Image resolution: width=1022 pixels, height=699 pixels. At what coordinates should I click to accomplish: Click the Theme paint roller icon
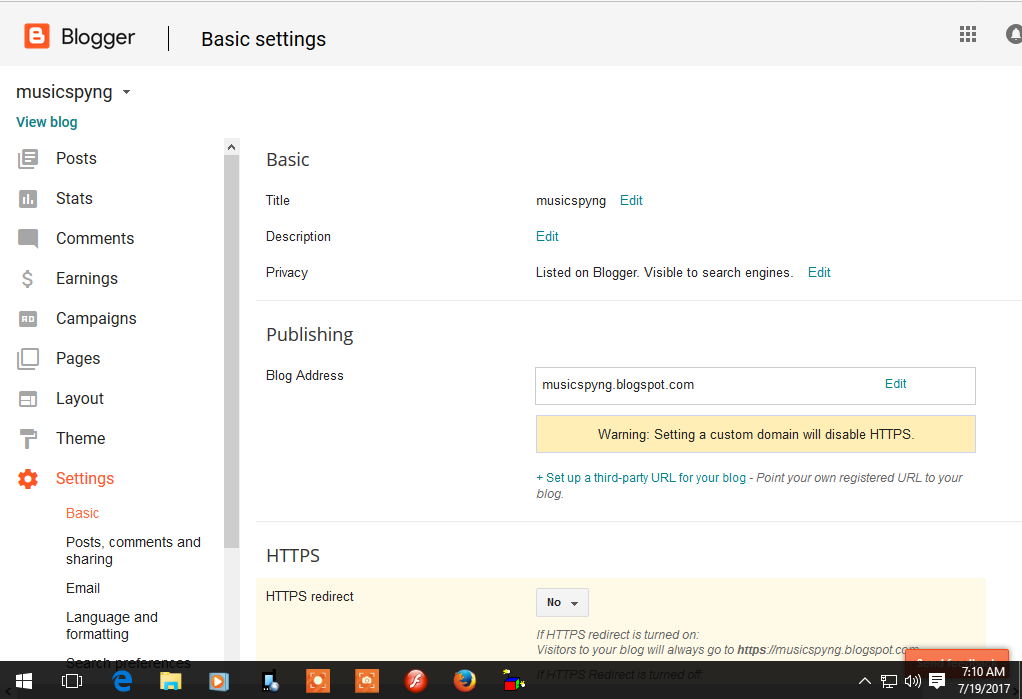point(28,439)
